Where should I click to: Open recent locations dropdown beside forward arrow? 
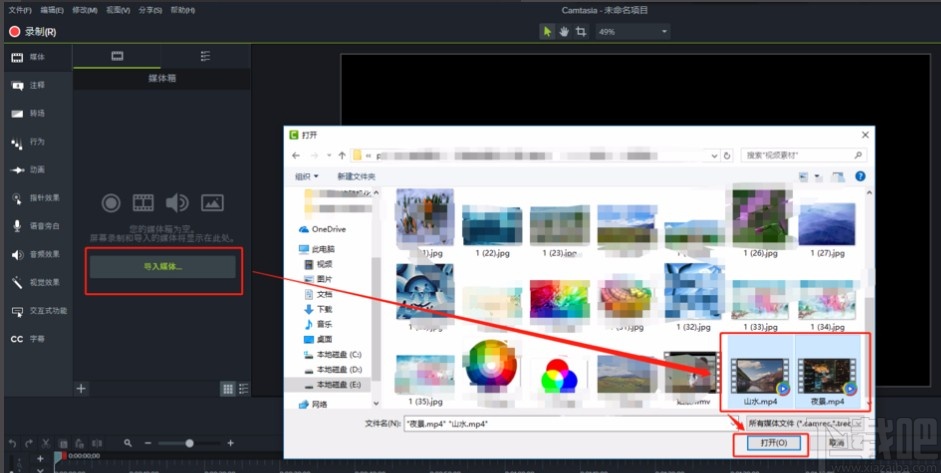pos(329,155)
